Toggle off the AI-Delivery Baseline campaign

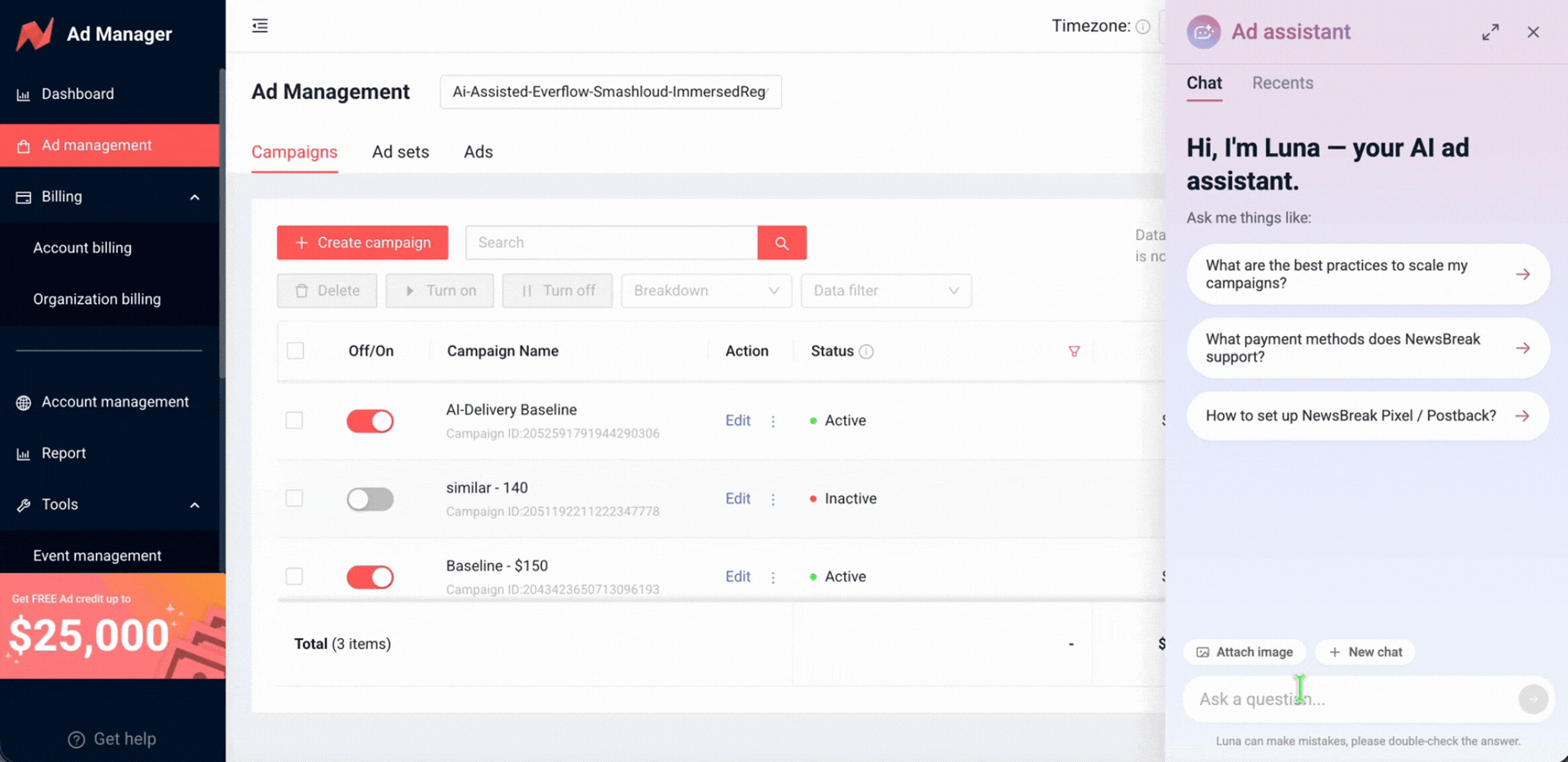pyautogui.click(x=370, y=421)
